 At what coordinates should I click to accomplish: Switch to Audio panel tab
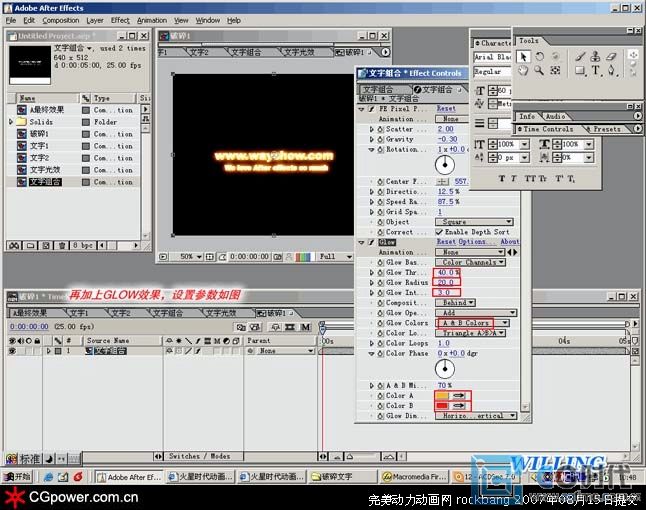(x=556, y=117)
